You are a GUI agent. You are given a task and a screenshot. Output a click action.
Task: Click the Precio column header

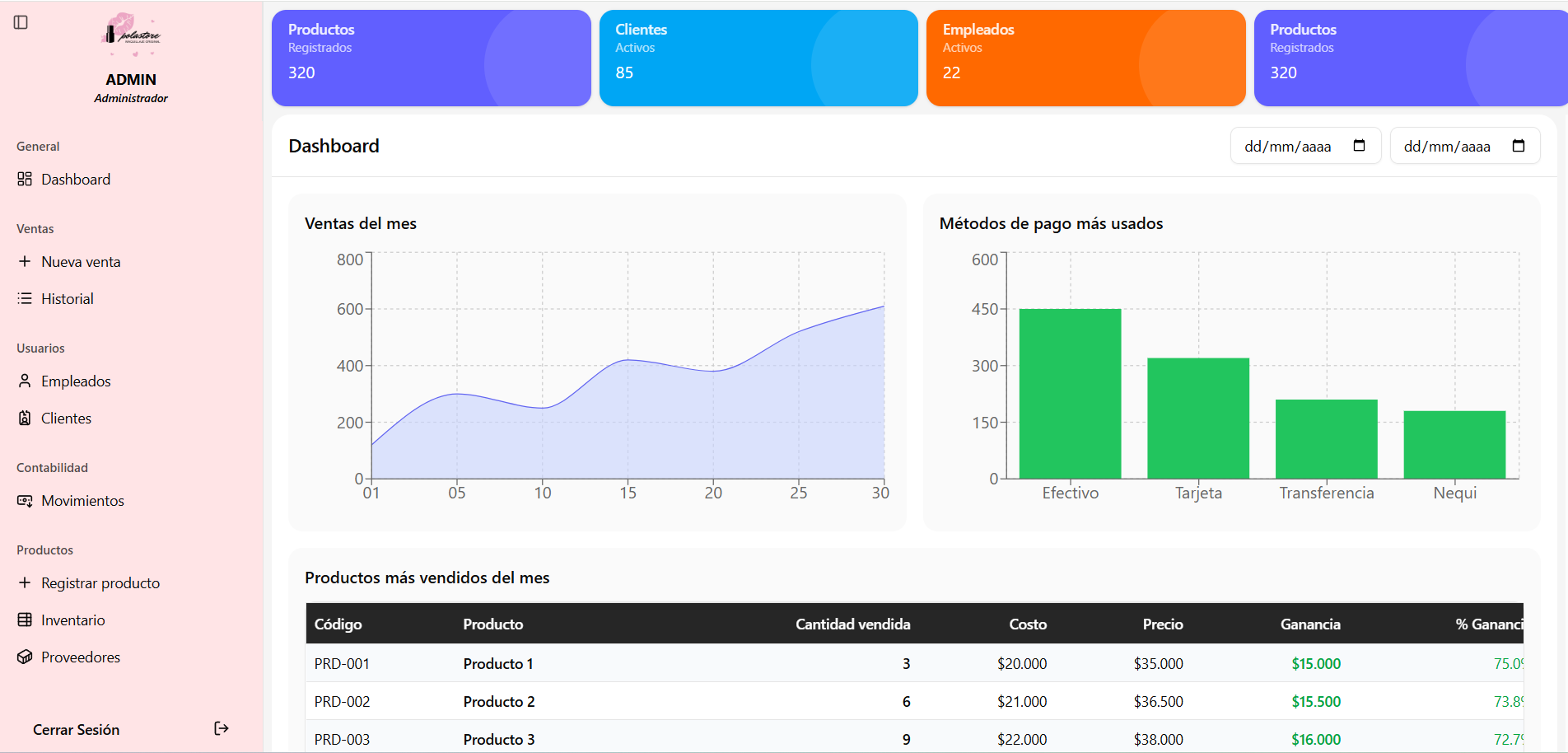pyautogui.click(x=1163, y=624)
